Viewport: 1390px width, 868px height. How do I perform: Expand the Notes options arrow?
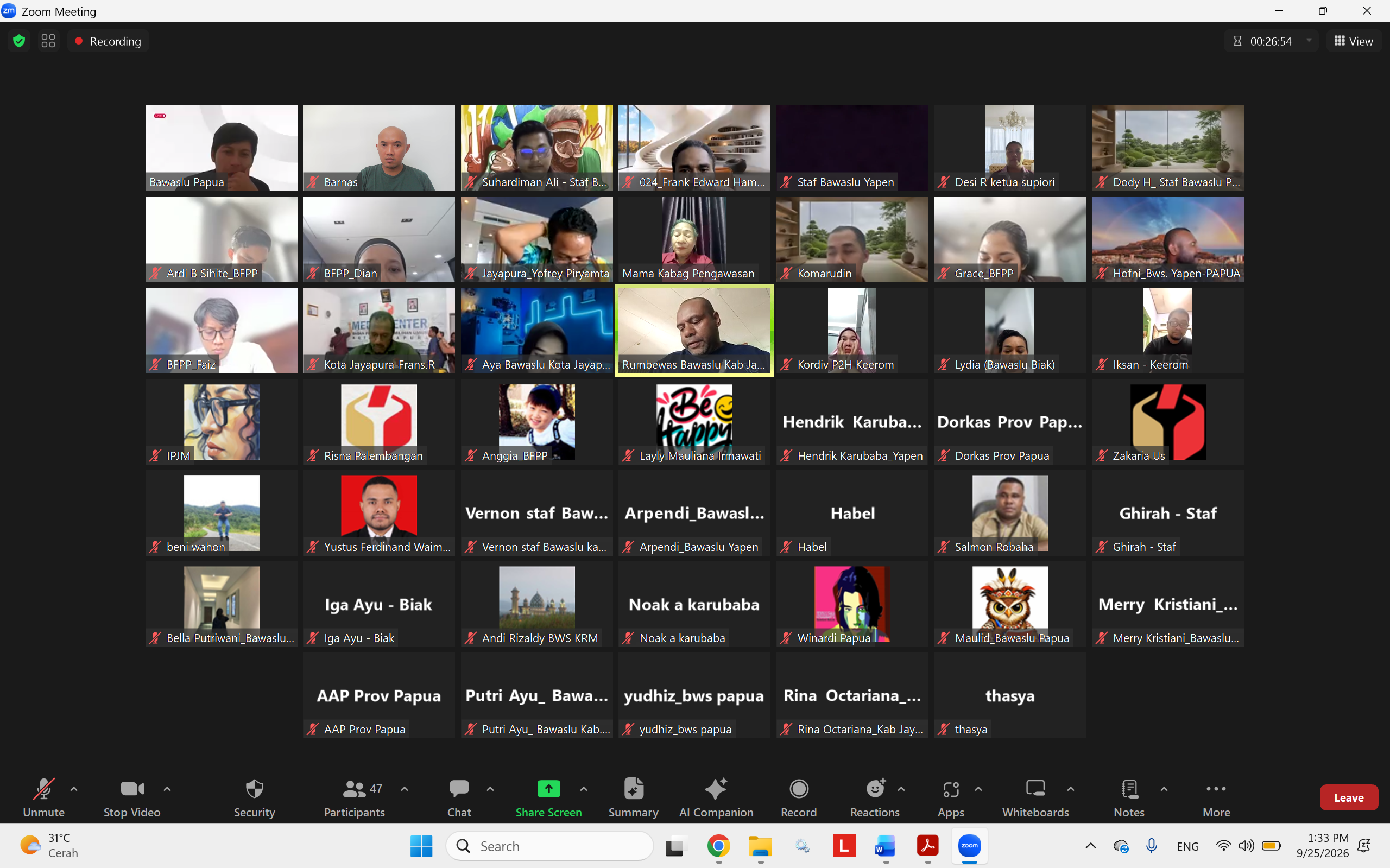point(1164,789)
